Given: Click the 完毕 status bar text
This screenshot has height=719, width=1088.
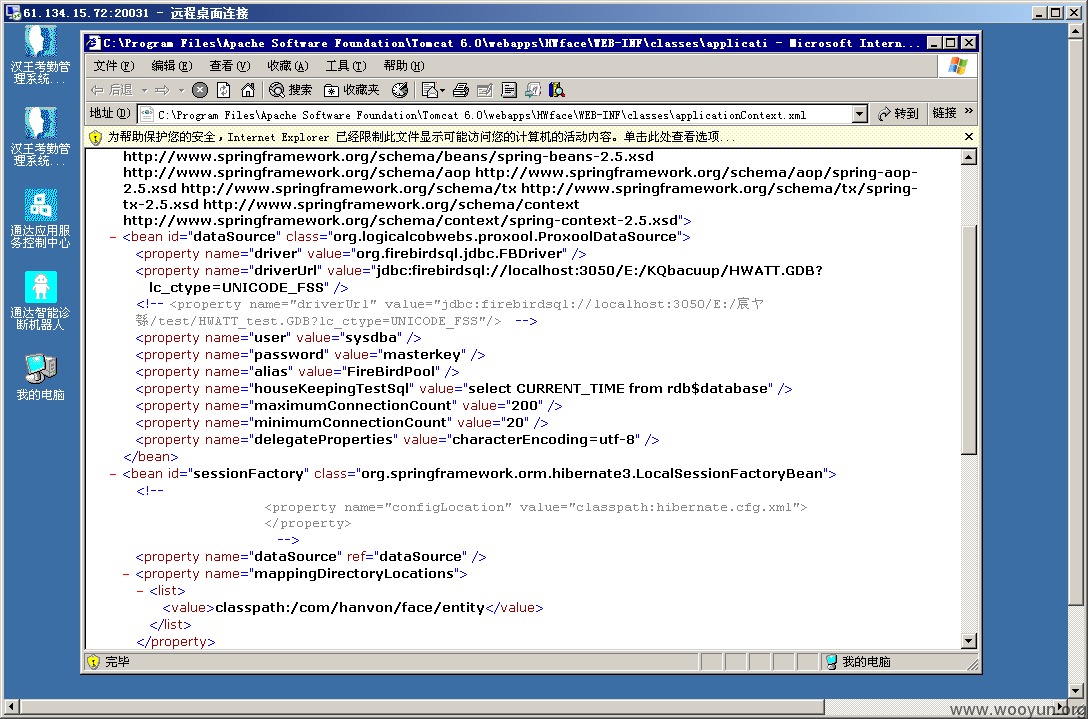Looking at the screenshot, I should tap(117, 662).
